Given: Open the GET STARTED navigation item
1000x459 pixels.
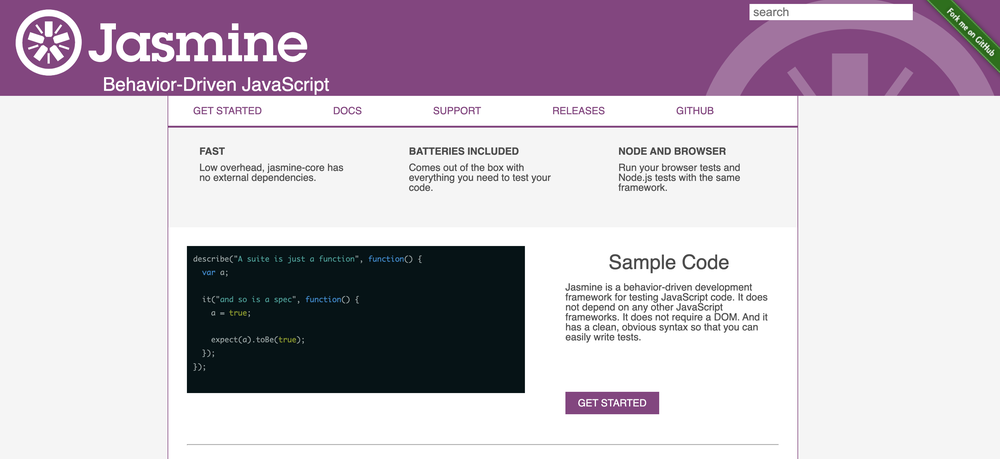Looking at the screenshot, I should (227, 111).
